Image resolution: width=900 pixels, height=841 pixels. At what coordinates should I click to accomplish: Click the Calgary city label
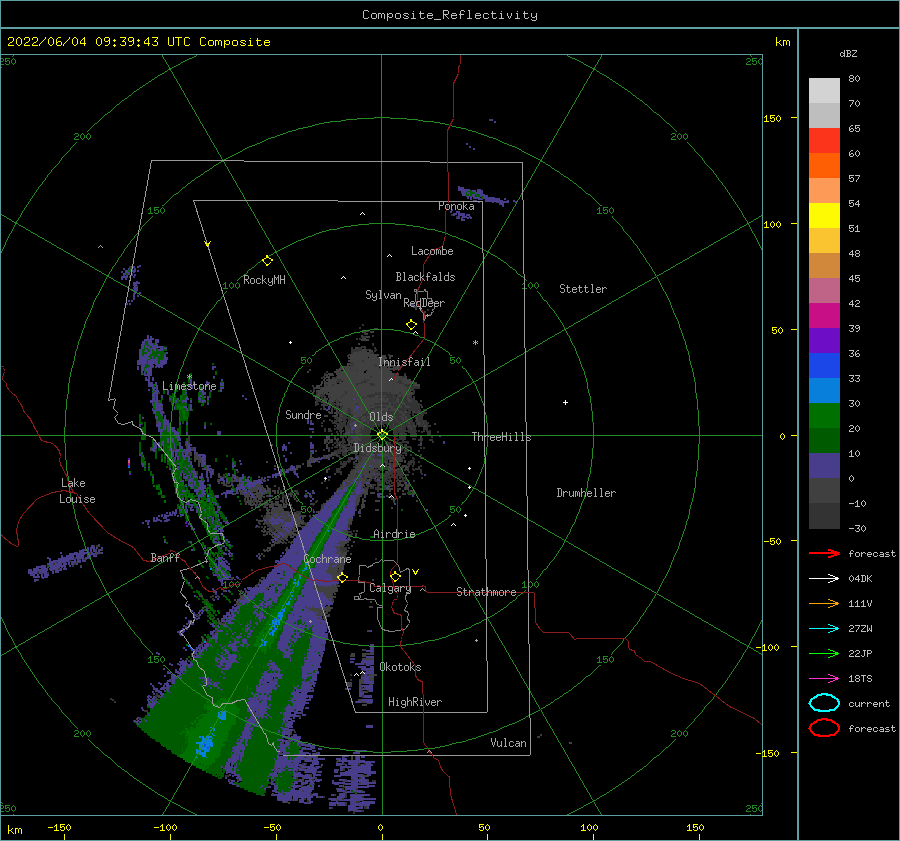pyautogui.click(x=390, y=588)
